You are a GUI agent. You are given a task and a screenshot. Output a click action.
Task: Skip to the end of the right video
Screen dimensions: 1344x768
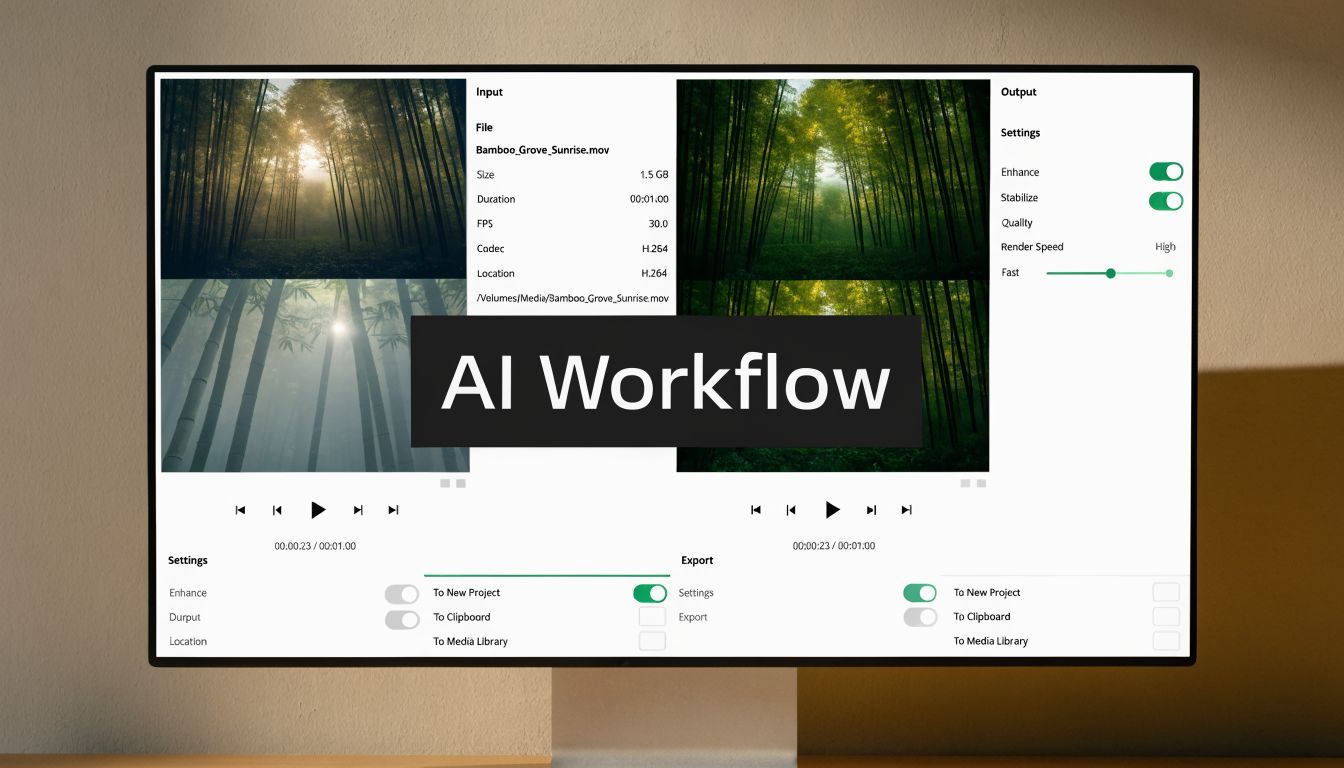tap(906, 509)
